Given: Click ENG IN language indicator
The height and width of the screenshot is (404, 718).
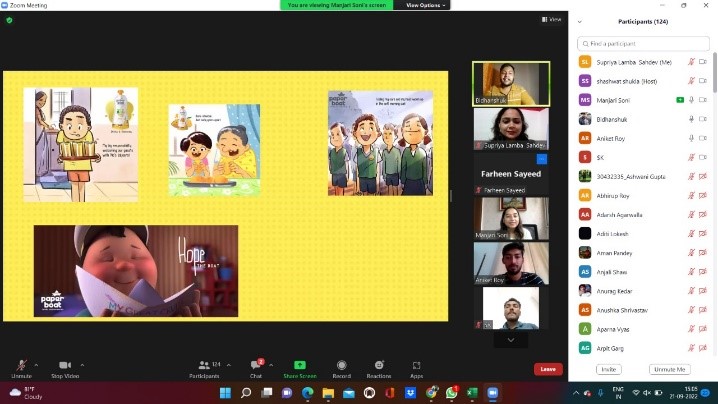Looking at the screenshot, I should (x=618, y=393).
